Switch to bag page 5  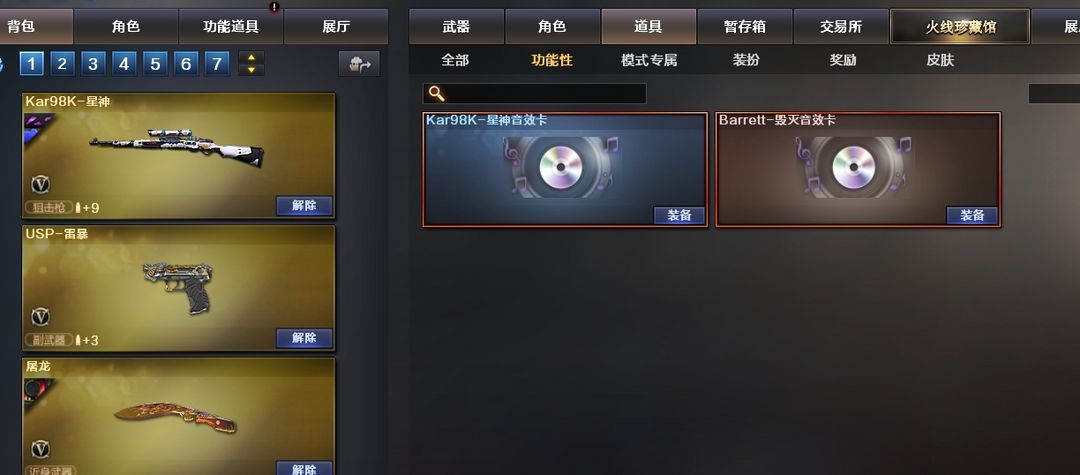[155, 65]
